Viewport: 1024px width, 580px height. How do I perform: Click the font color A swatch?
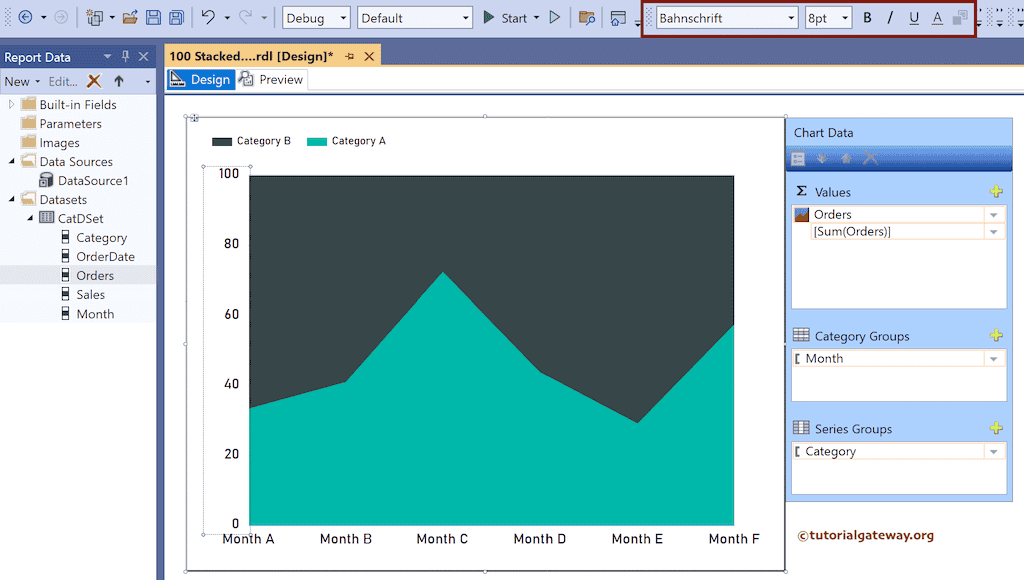click(x=937, y=18)
